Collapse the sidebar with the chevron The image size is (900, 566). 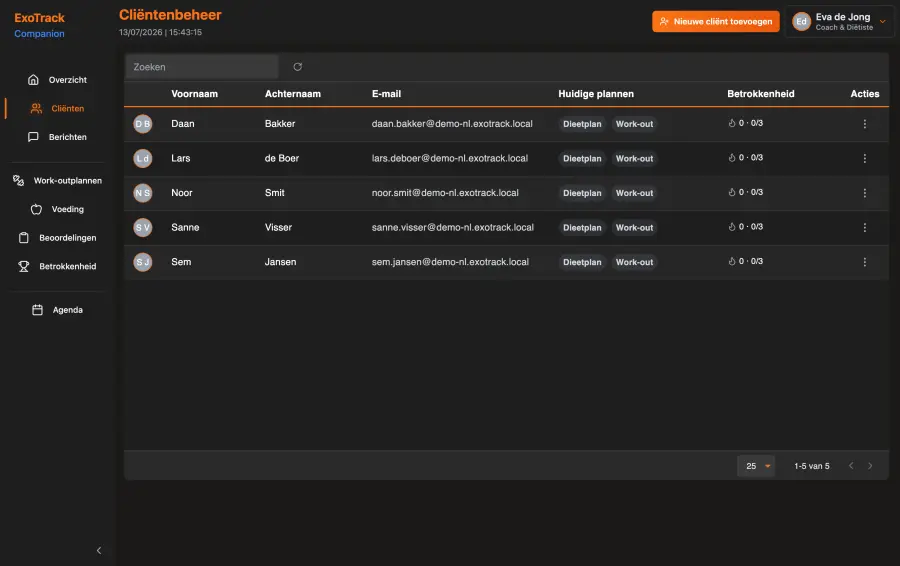[99, 551]
